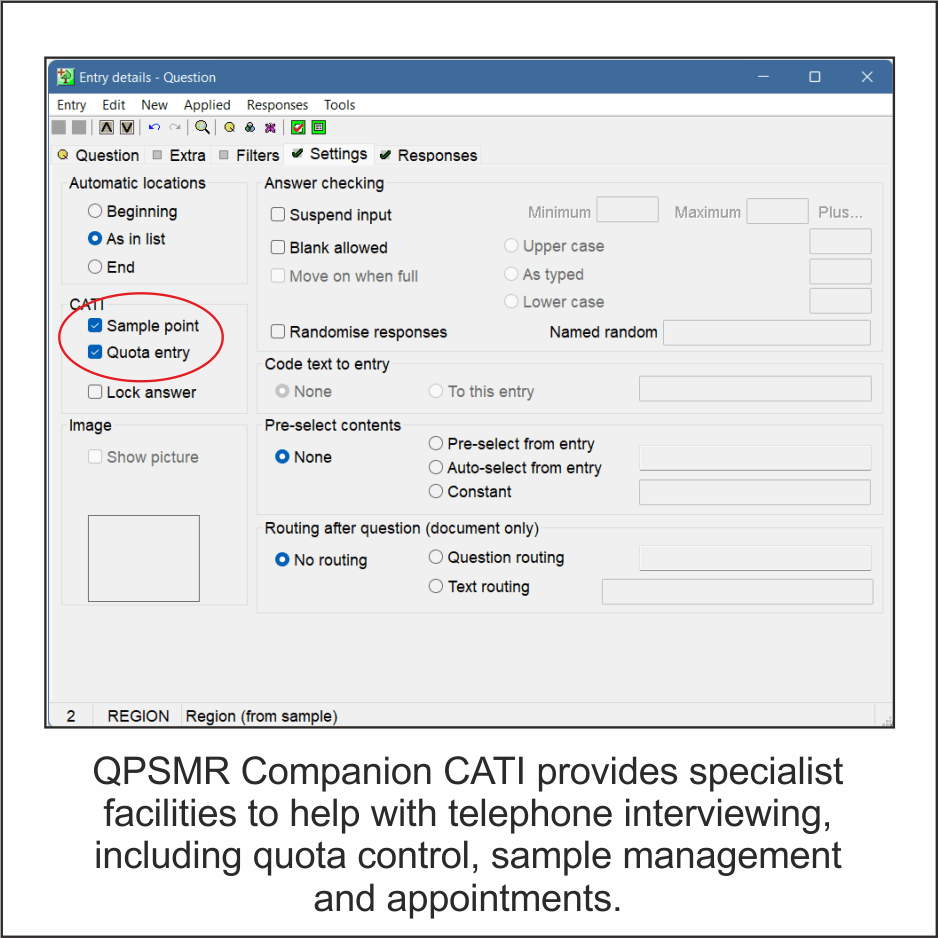This screenshot has width=938, height=938.
Task: Select the As in list radio button
Action: pyautogui.click(x=95, y=239)
